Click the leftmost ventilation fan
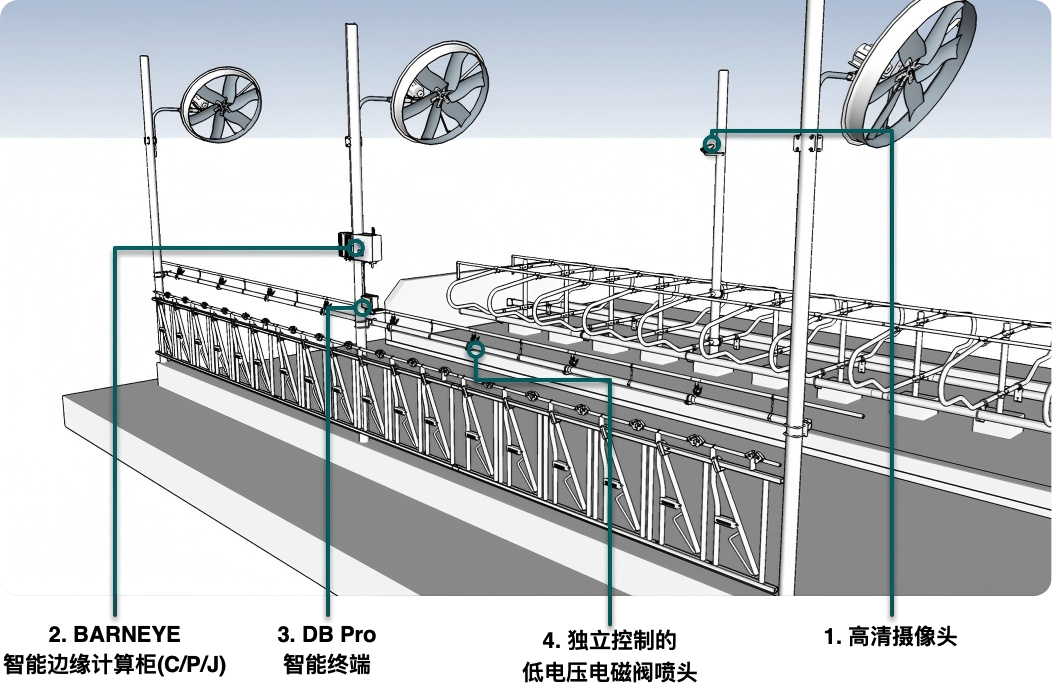This screenshot has height=688, width=1052. [x=221, y=104]
